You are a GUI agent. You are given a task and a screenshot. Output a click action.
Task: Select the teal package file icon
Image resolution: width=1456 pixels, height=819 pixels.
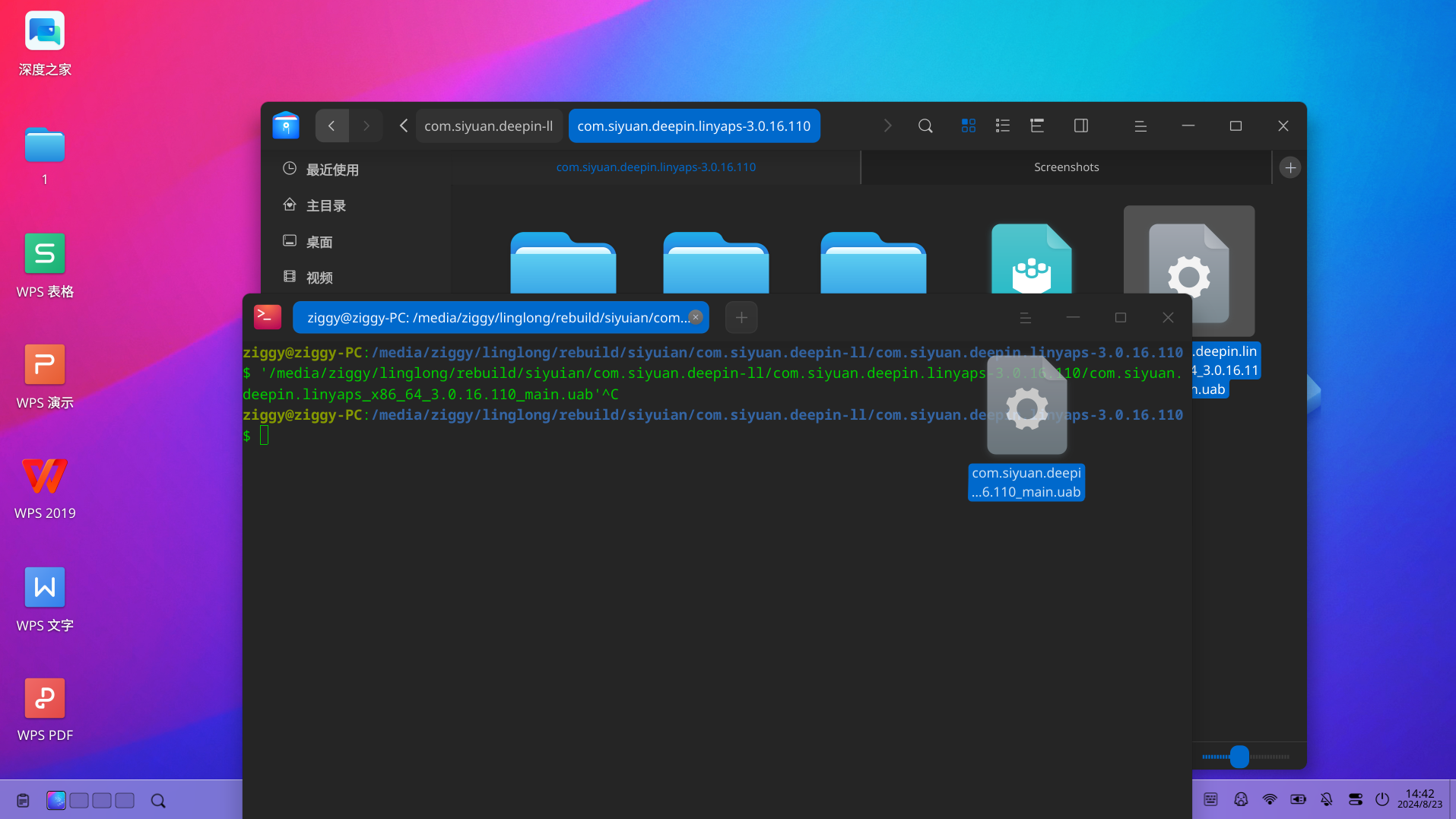[1031, 259]
